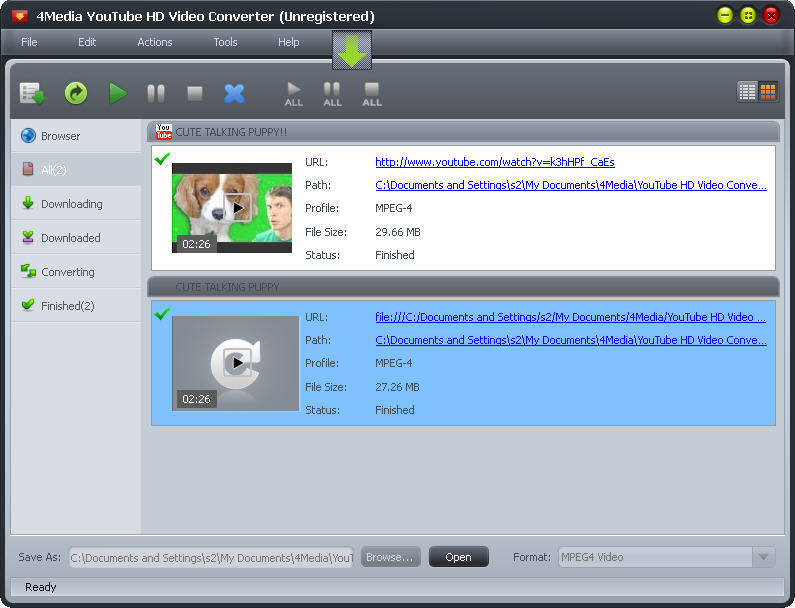
Task: Show the Finished(2) list
Action: pos(76,305)
